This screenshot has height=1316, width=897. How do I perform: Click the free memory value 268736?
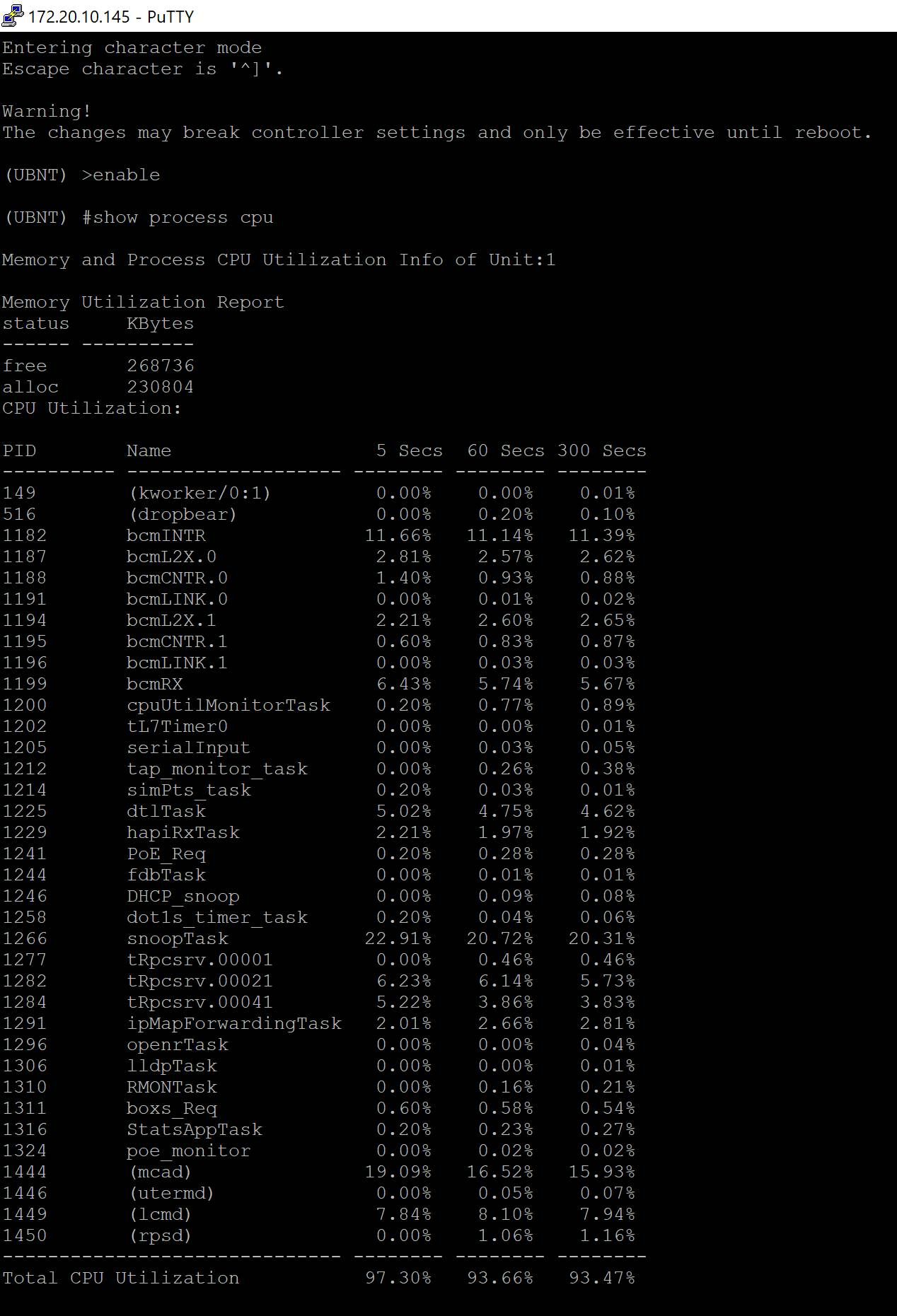161,366
